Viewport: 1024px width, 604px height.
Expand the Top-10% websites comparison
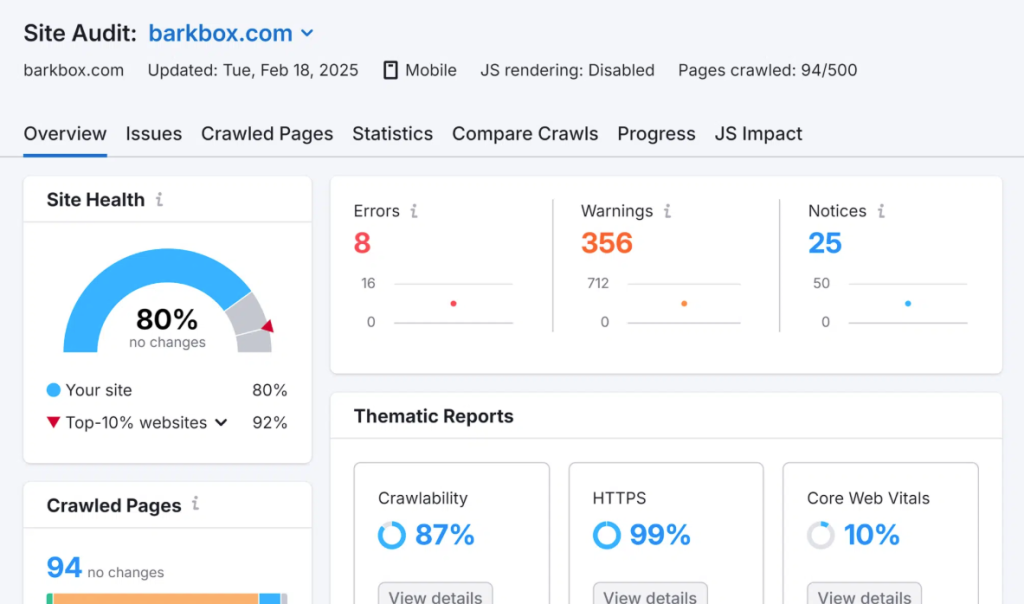[221, 422]
